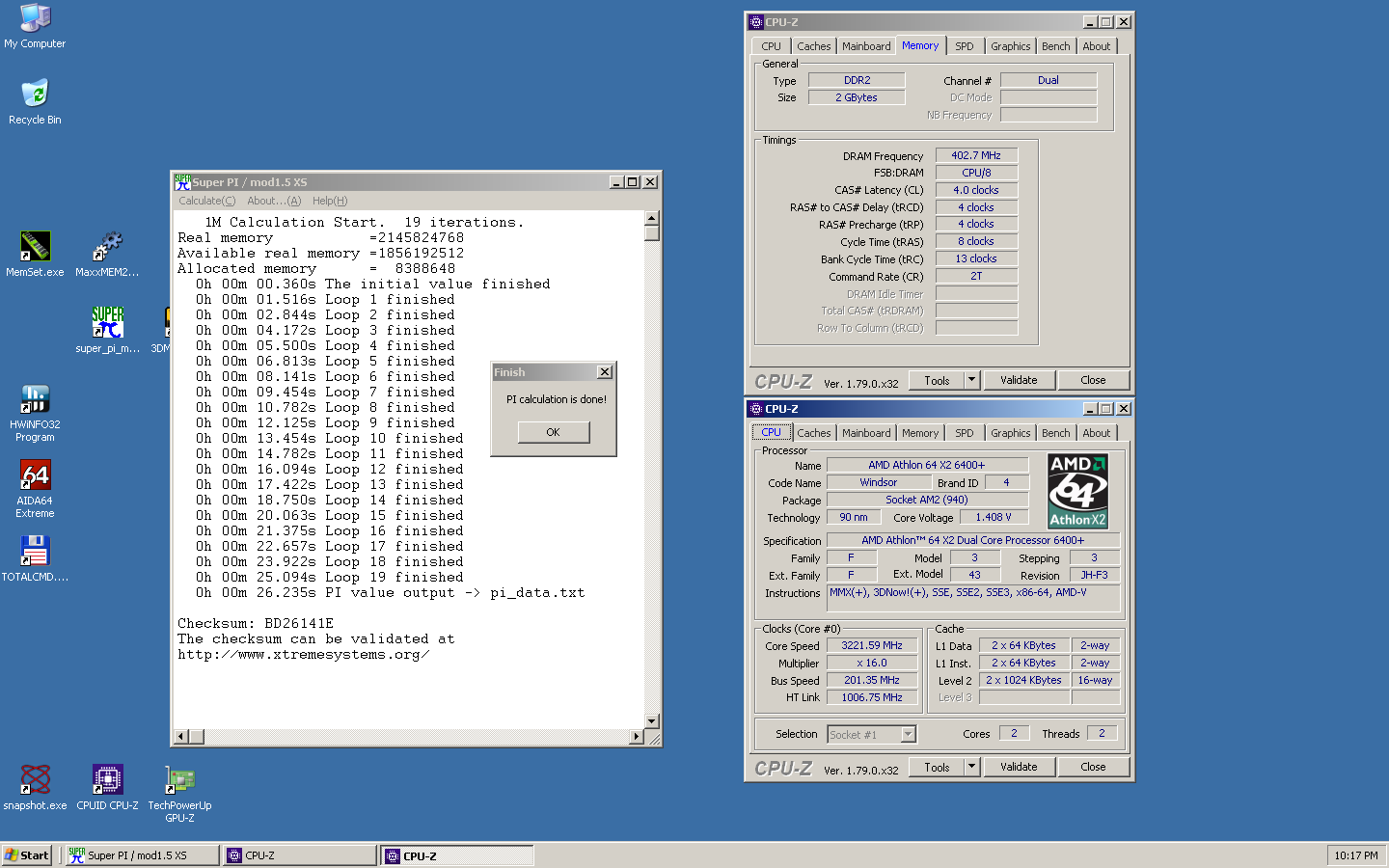
Task: Expand Tools dropdown arrow in bottom CPU-Z
Action: tap(972, 768)
